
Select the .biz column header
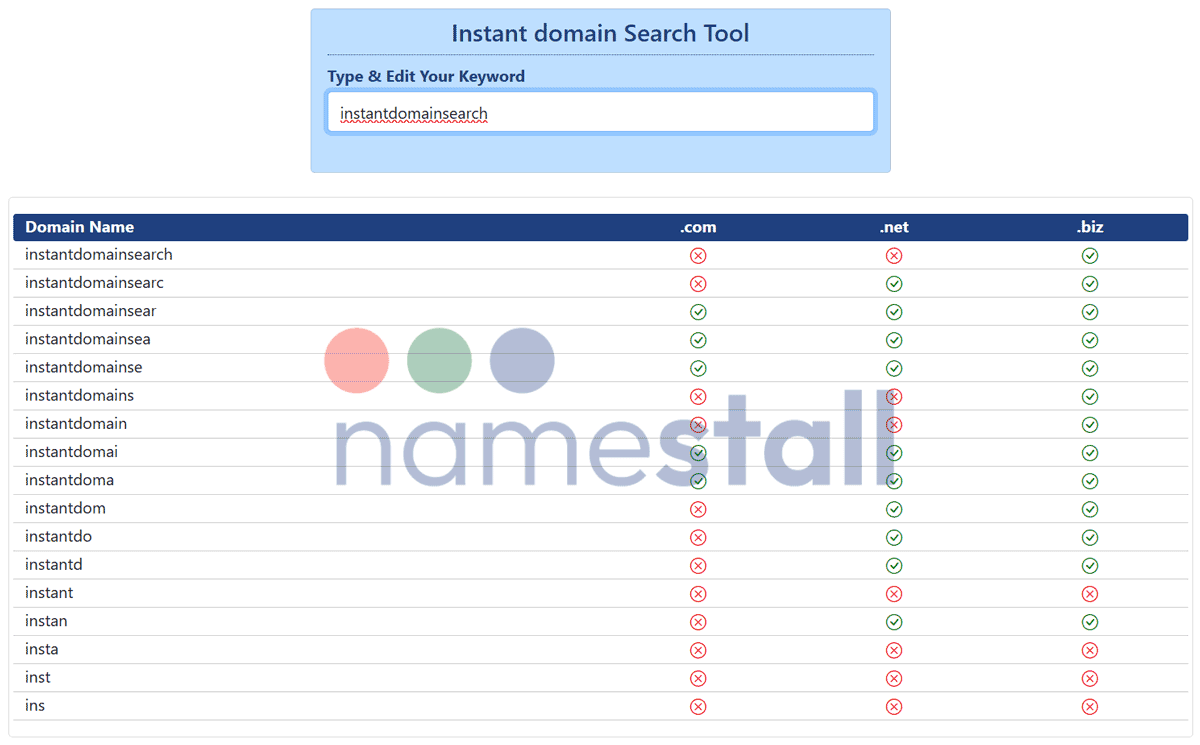point(1090,227)
